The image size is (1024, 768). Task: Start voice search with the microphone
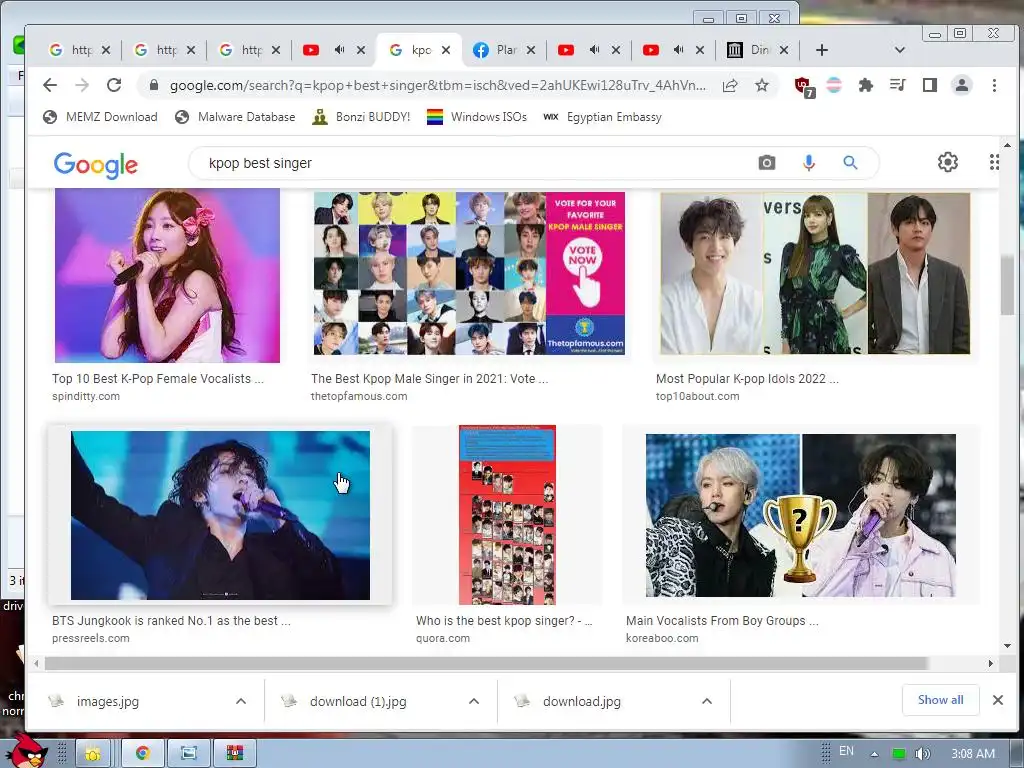pyautogui.click(x=808, y=163)
